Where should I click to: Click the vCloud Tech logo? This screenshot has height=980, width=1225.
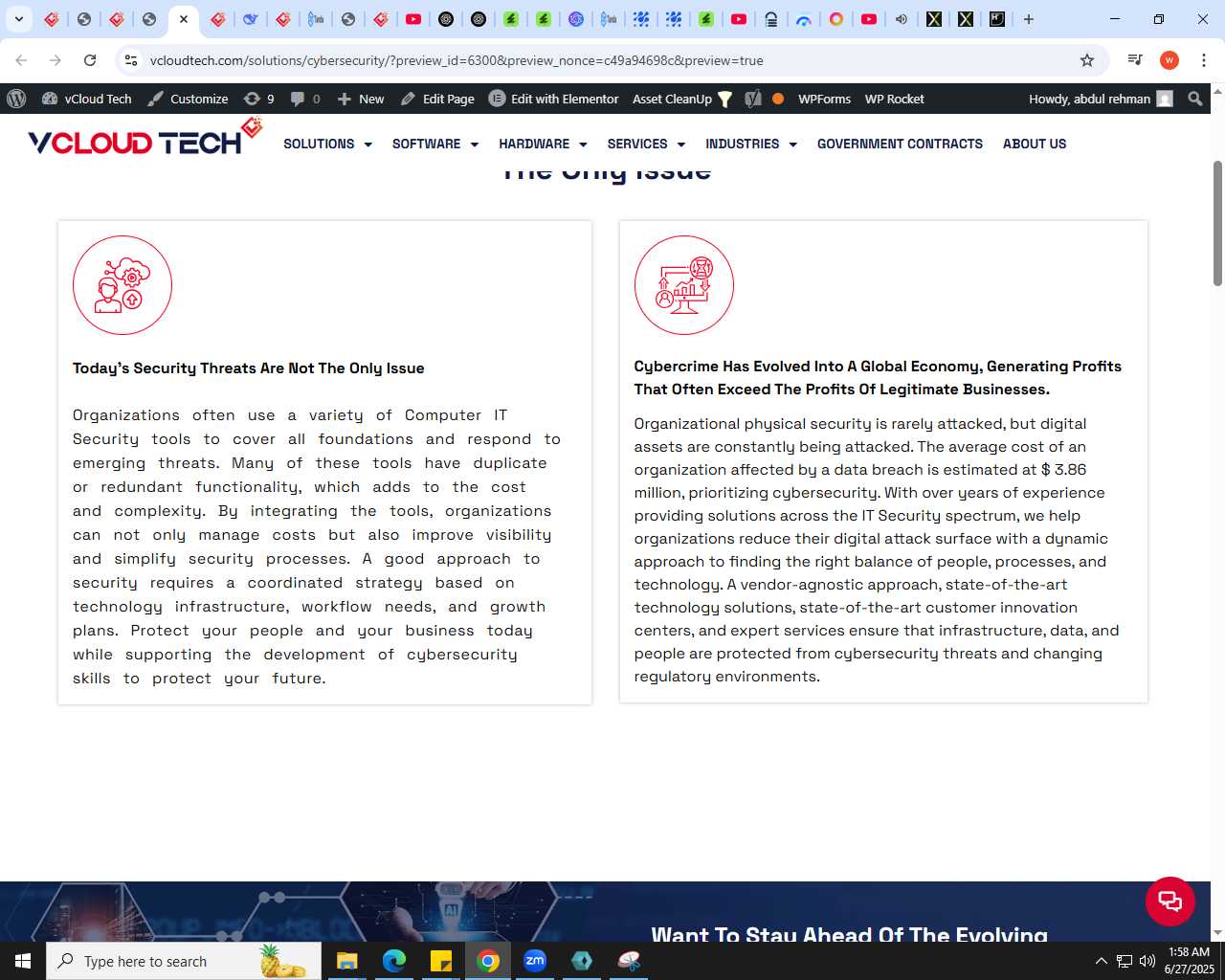coord(145,138)
